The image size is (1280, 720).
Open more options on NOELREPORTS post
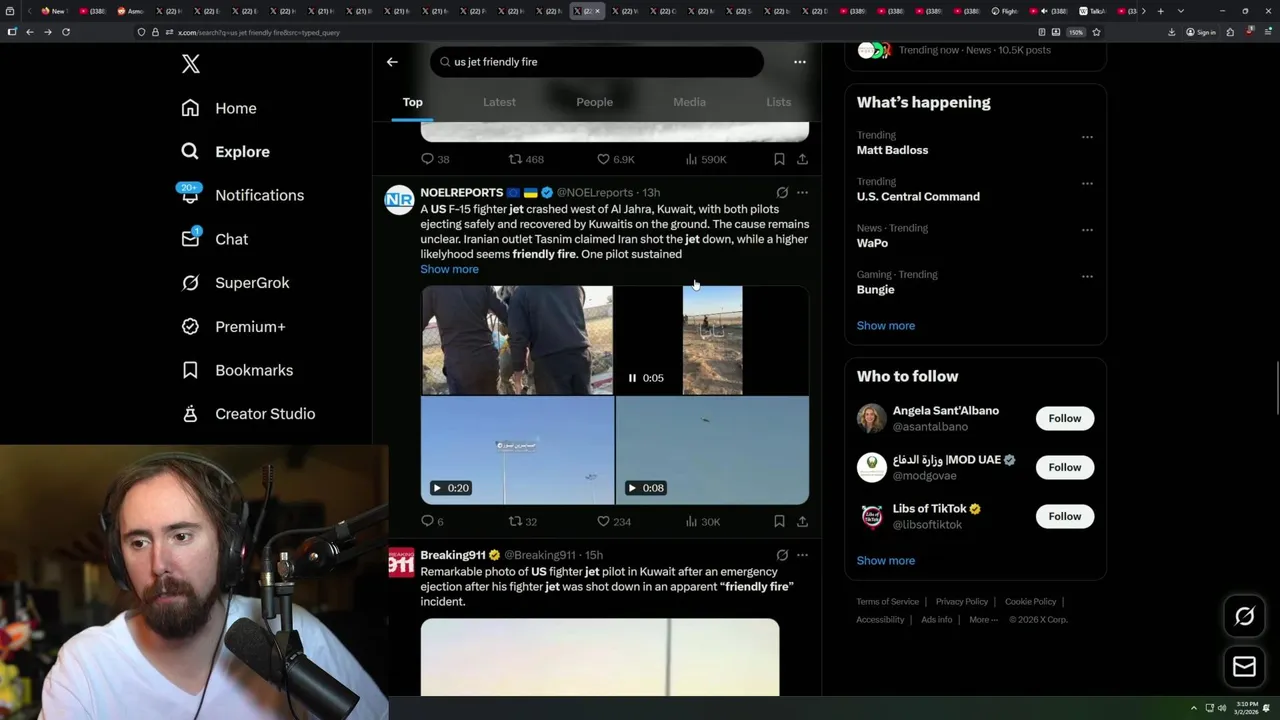pyautogui.click(x=802, y=193)
